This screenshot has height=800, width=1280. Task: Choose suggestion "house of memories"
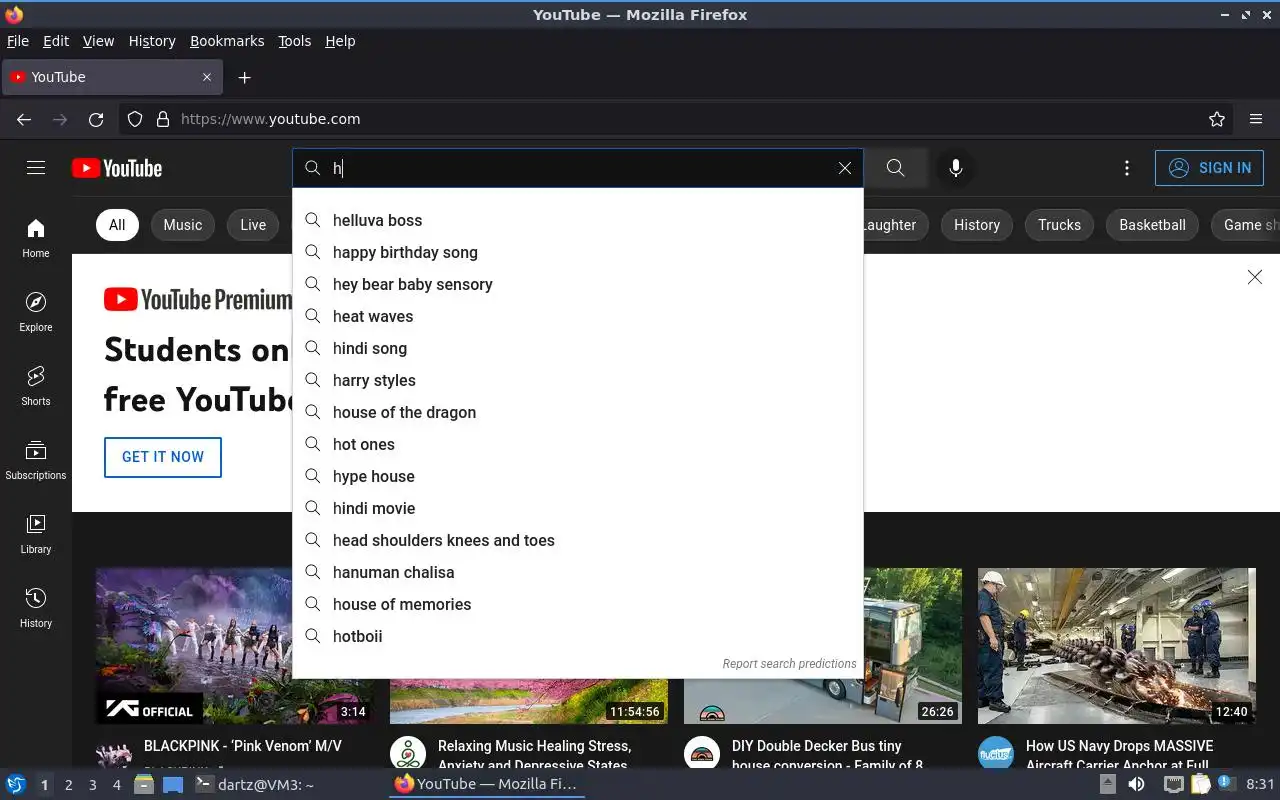coord(578,604)
